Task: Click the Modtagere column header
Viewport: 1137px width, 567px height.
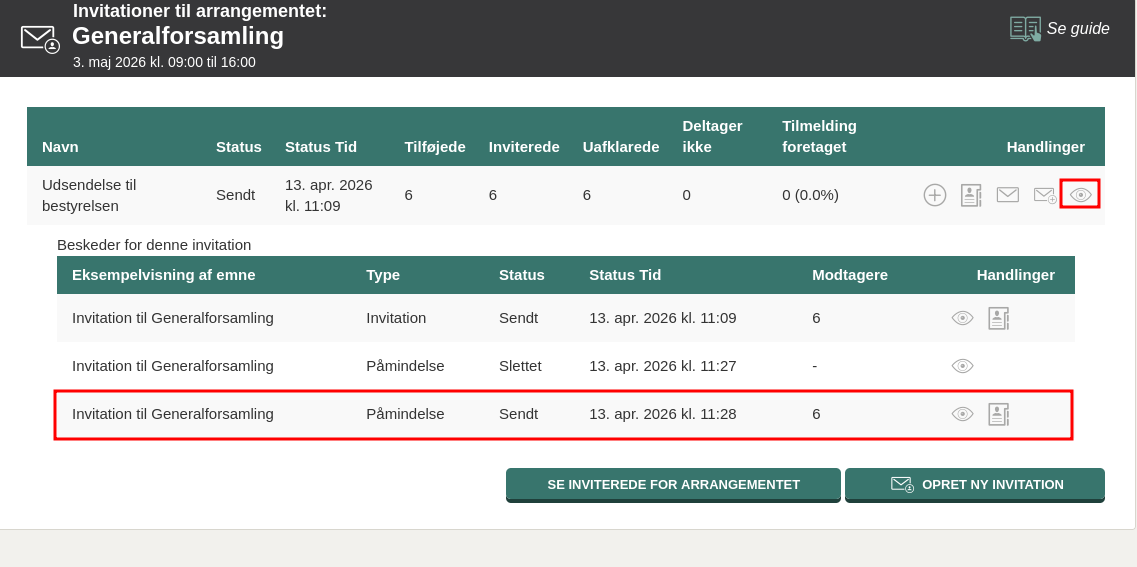Action: click(849, 275)
